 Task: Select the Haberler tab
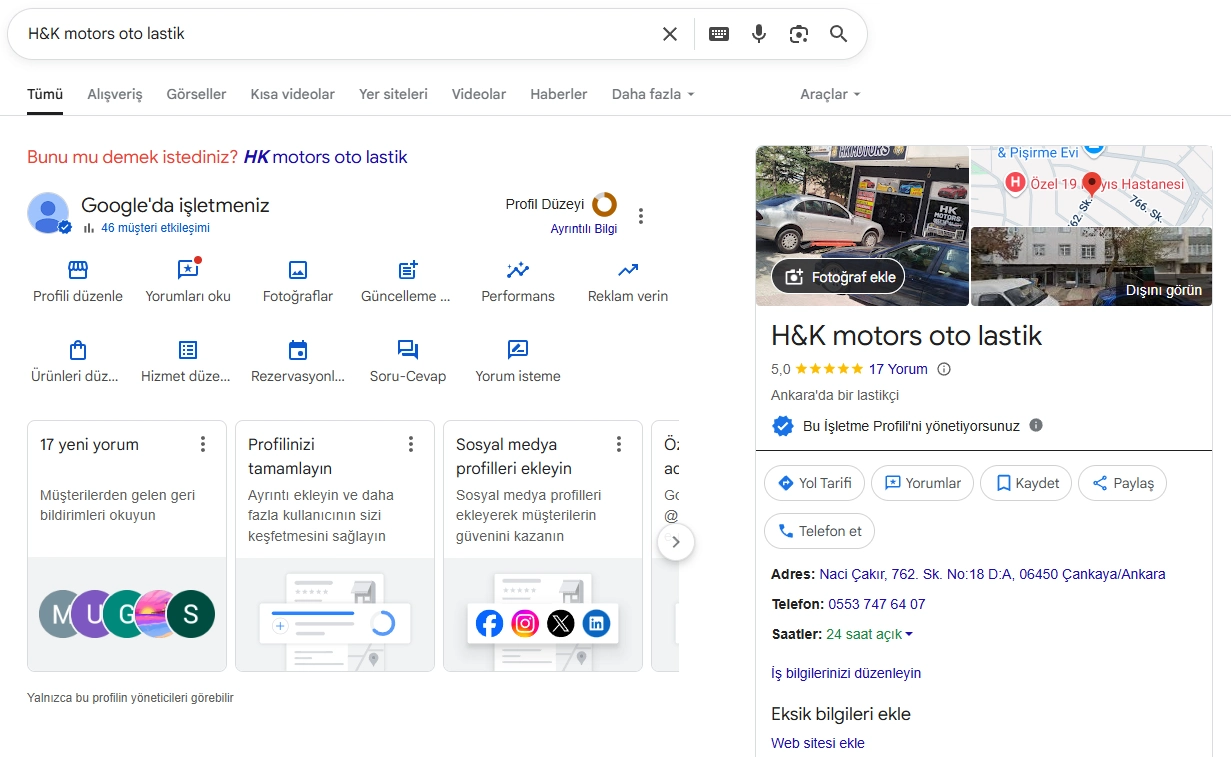pyautogui.click(x=558, y=94)
